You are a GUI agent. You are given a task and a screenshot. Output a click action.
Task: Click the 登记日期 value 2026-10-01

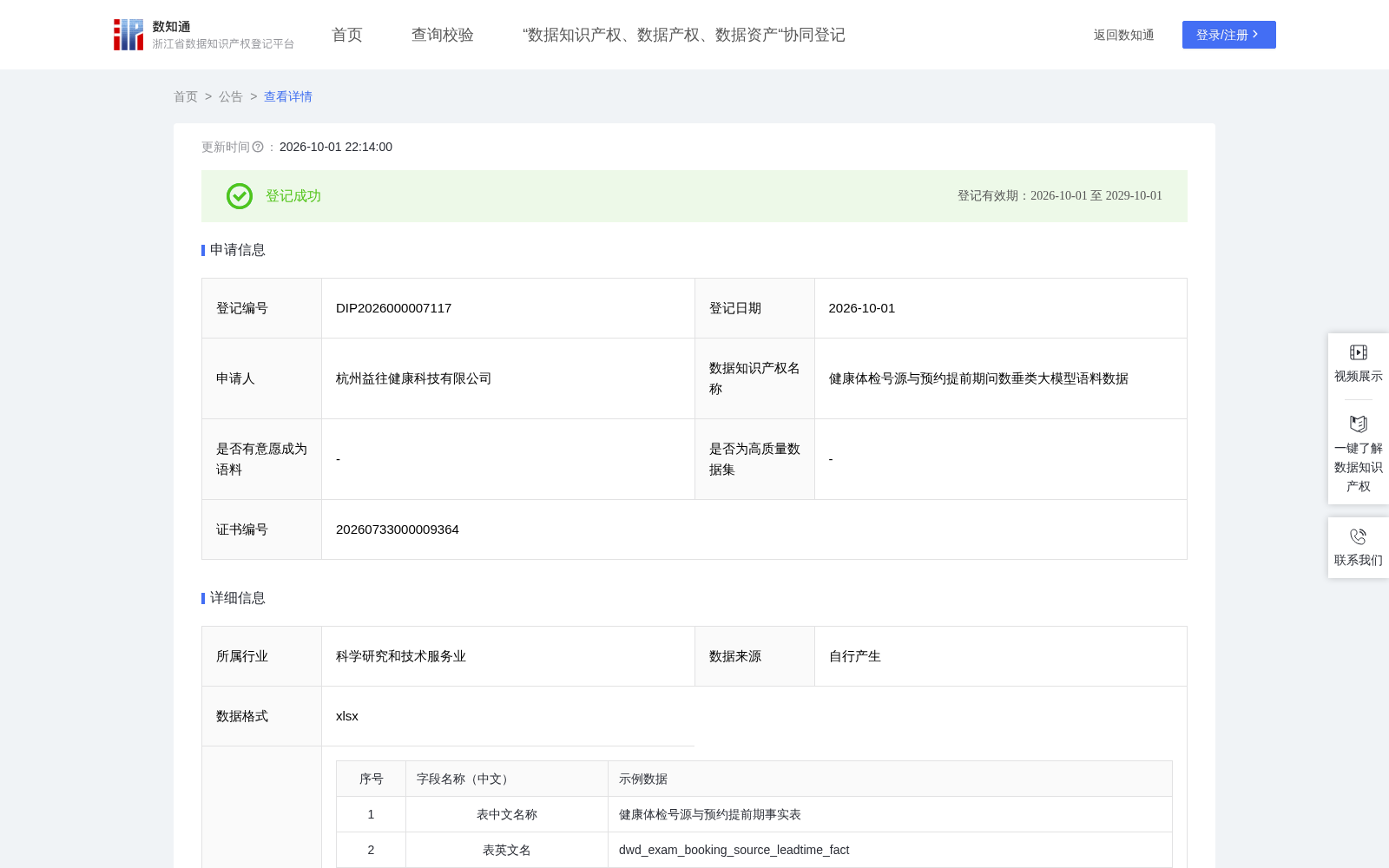pos(862,308)
